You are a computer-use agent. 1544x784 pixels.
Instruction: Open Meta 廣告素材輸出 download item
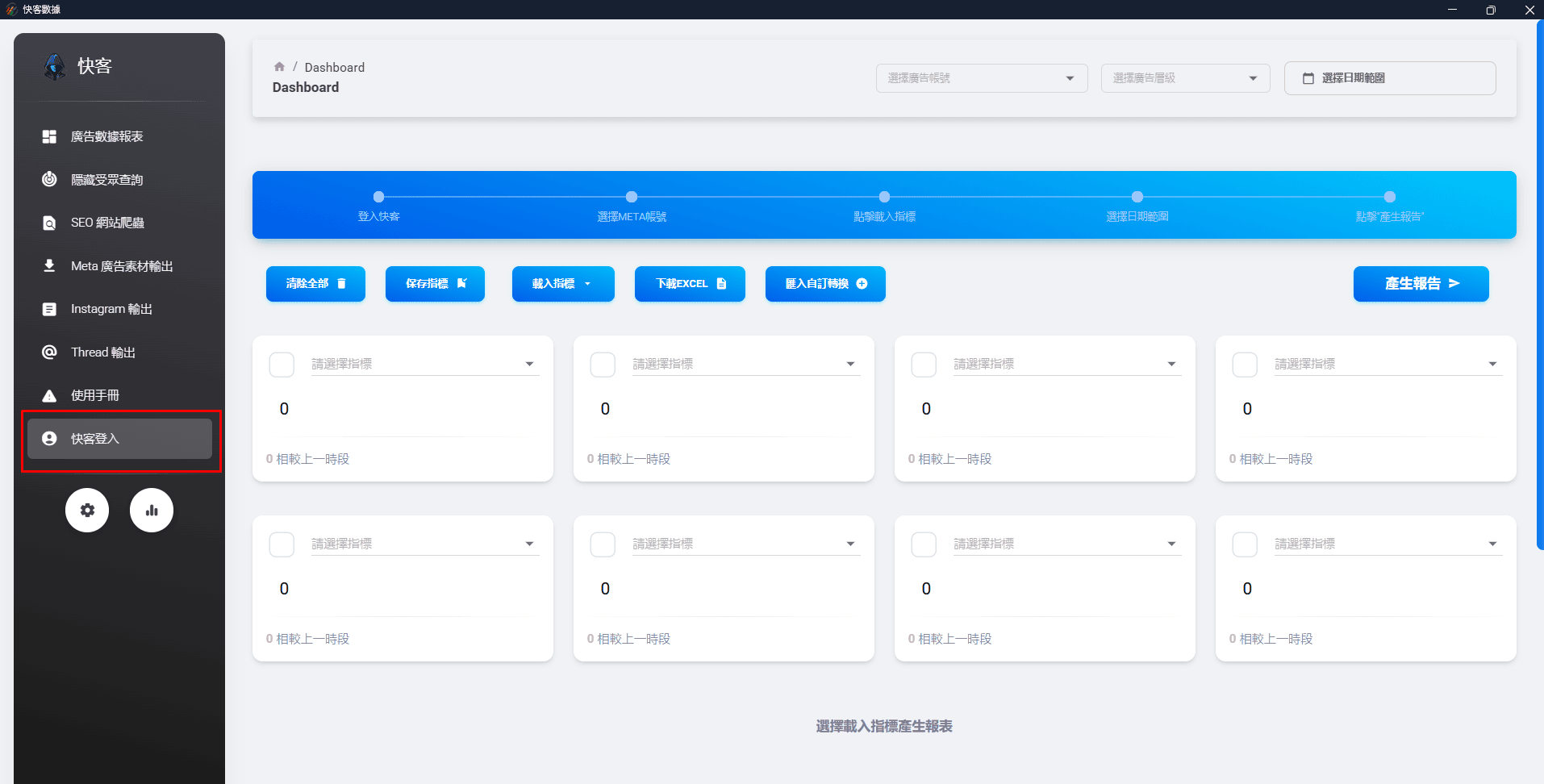(x=121, y=266)
